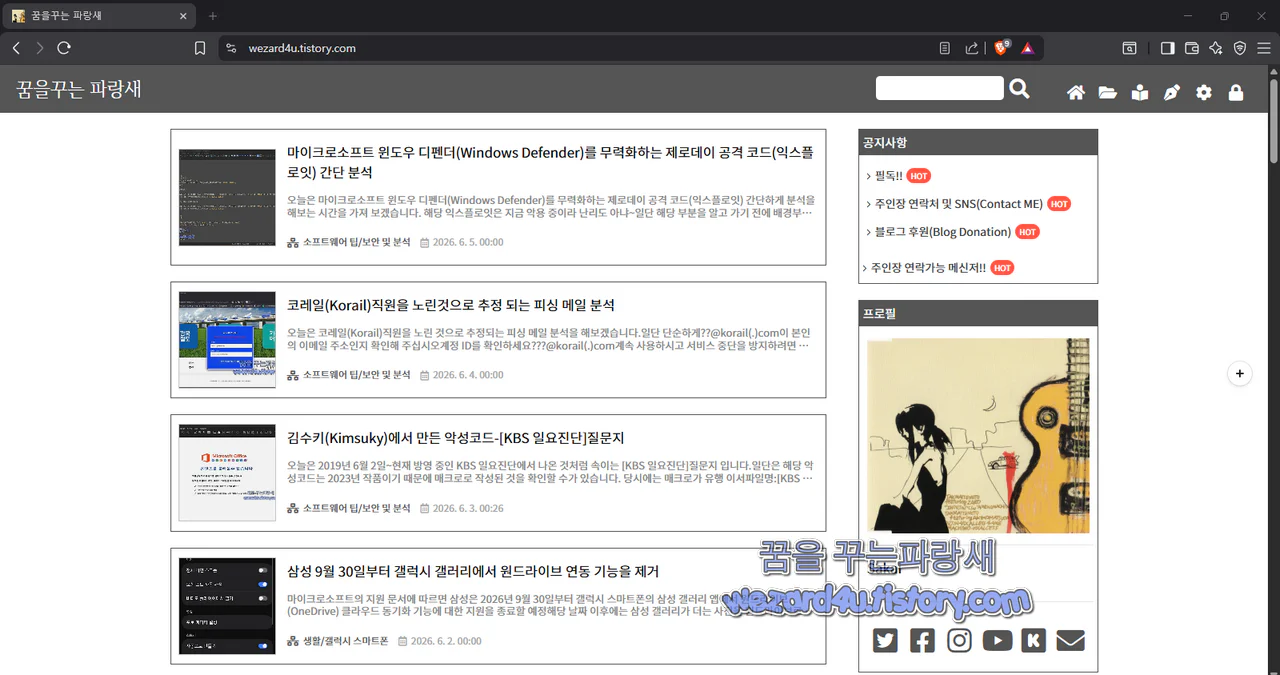Viewport: 1280px width, 675px height.
Task: Open the Korail phishing mail post title
Action: [x=451, y=305]
